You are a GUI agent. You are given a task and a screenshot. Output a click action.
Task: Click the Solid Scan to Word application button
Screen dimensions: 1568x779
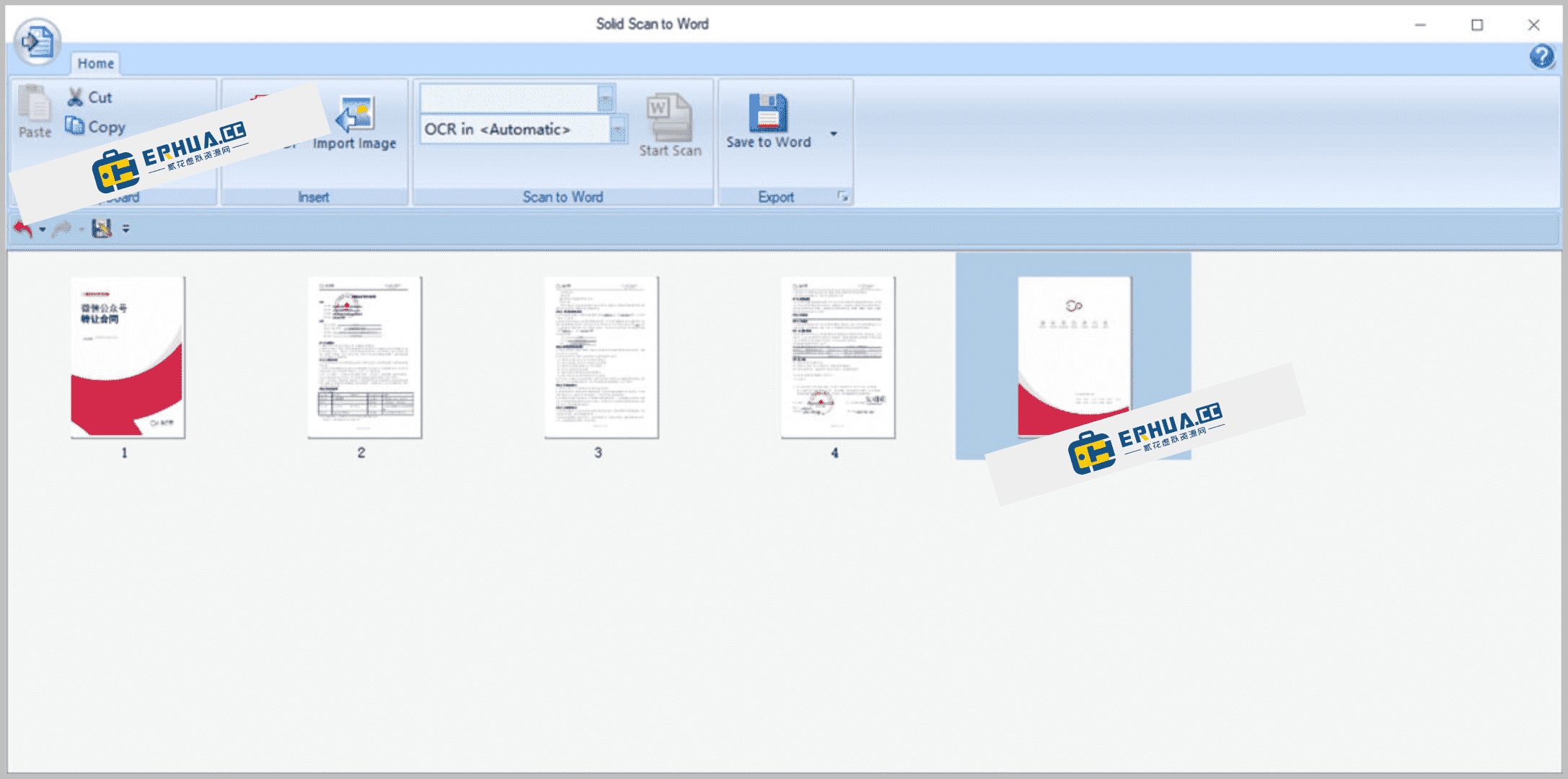click(38, 42)
